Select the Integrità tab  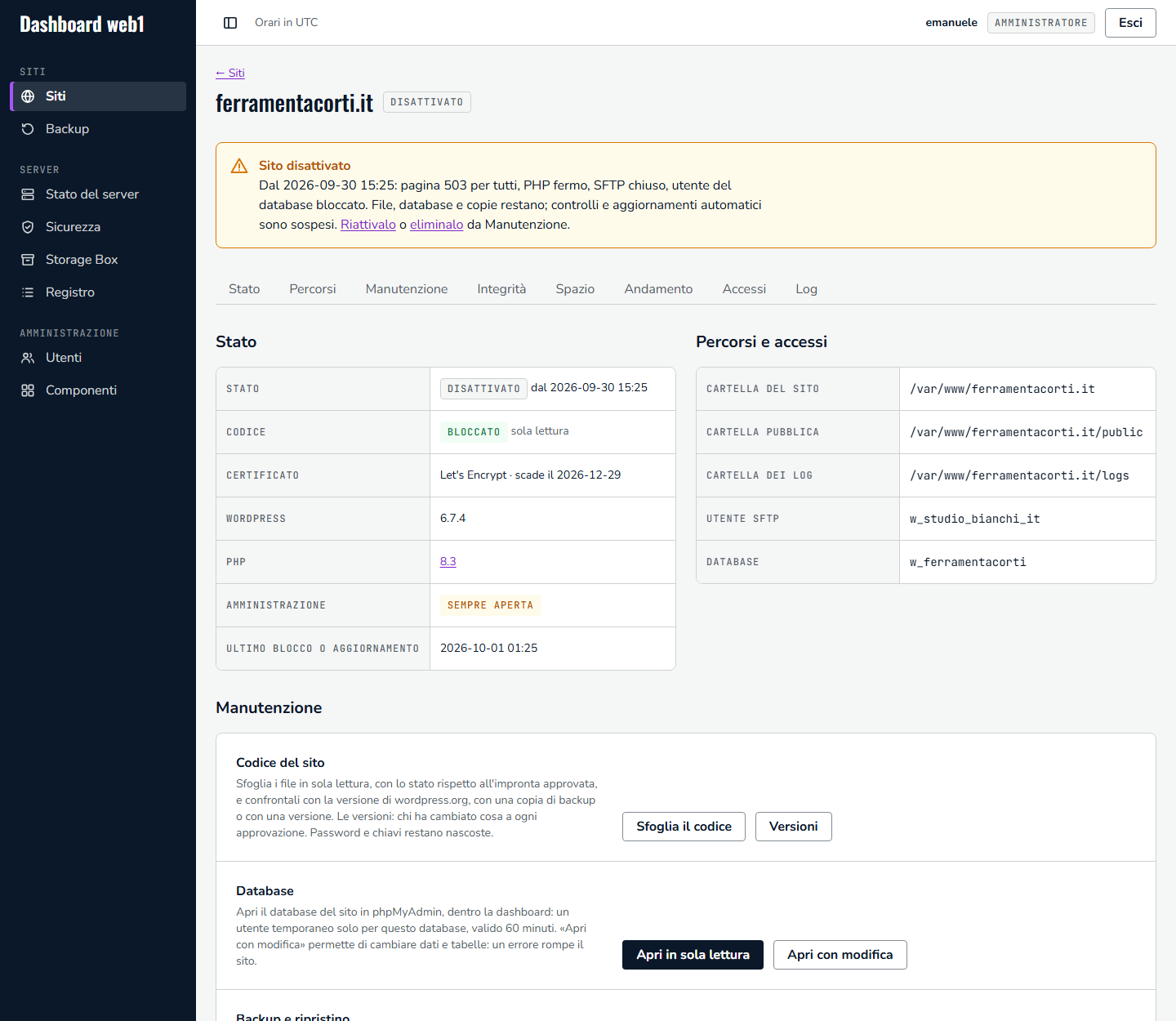pyautogui.click(x=501, y=289)
